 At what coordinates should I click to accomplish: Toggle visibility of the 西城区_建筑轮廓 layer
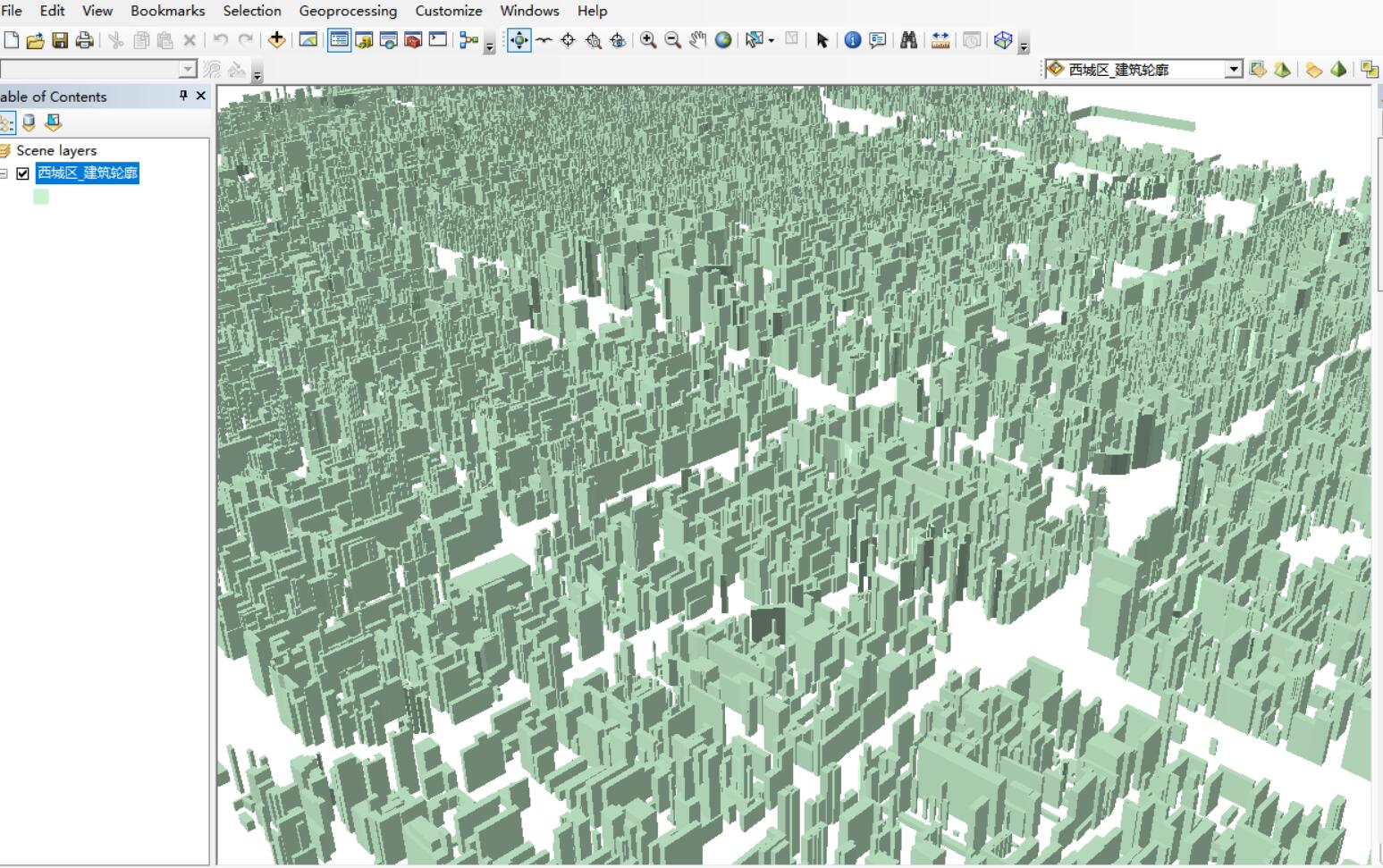(x=23, y=173)
